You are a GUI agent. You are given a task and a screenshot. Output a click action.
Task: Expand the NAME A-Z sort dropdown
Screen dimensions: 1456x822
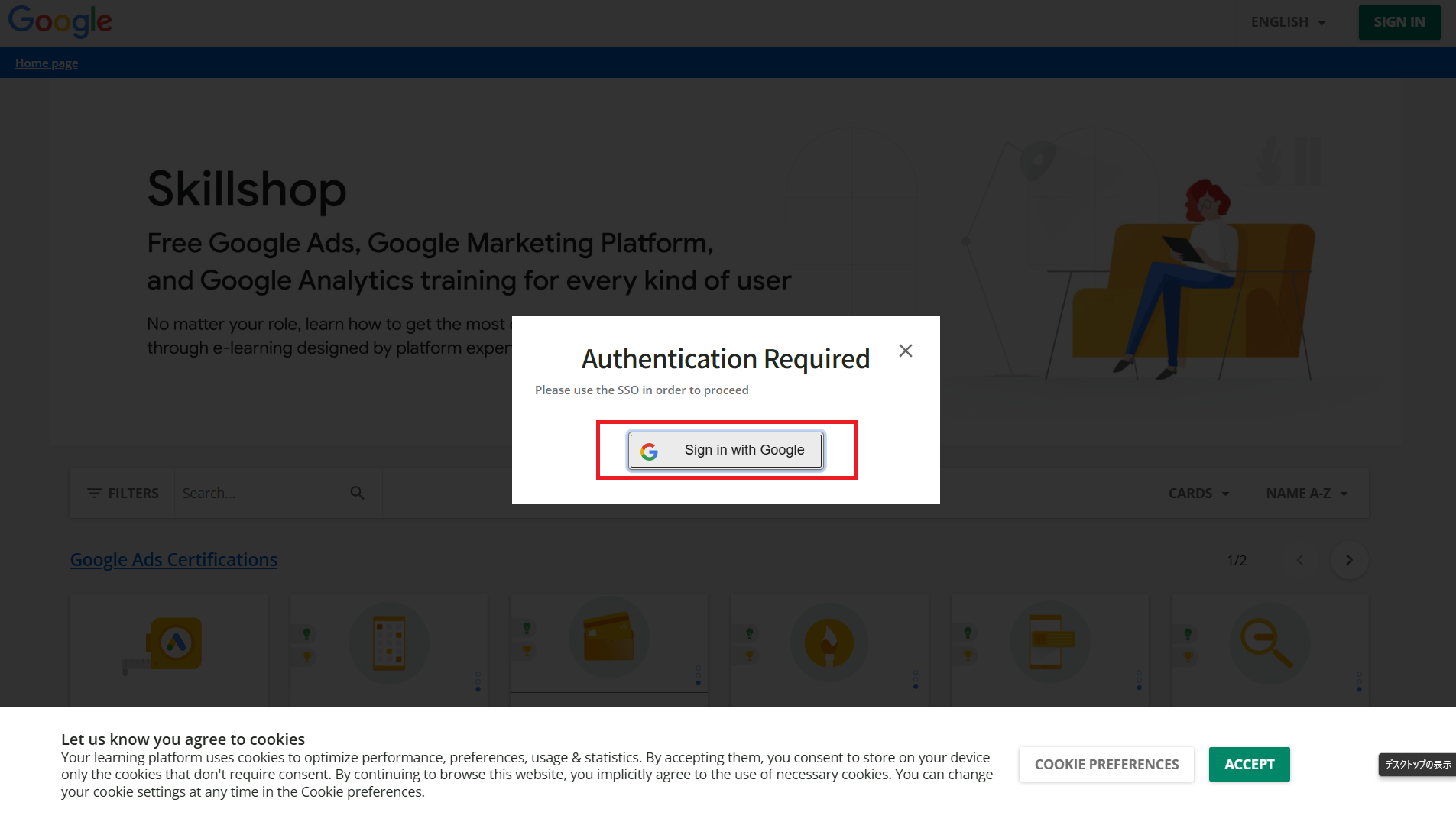point(1307,493)
